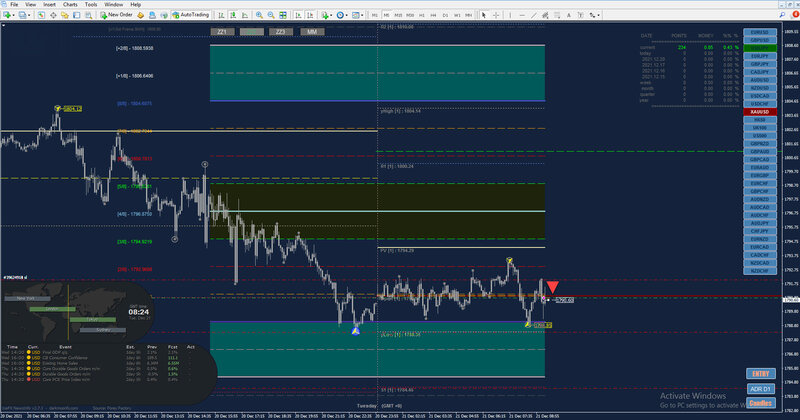Select the crosshair cursor tool
800x420 pixels.
[x=495, y=15]
